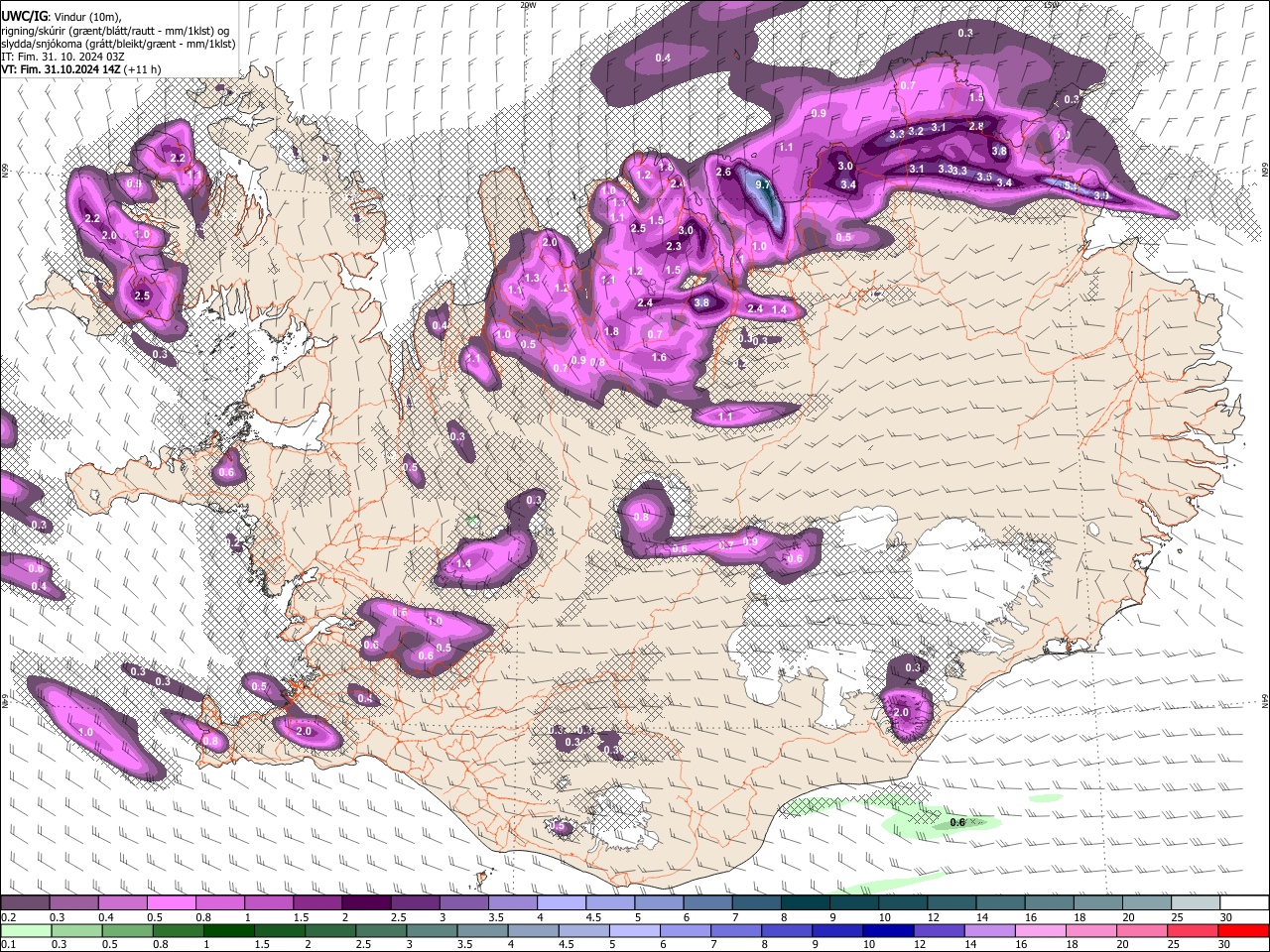Click the '0.2' label in the upper legend row
Viewport: 1270px width, 952px height.
click(x=8, y=917)
